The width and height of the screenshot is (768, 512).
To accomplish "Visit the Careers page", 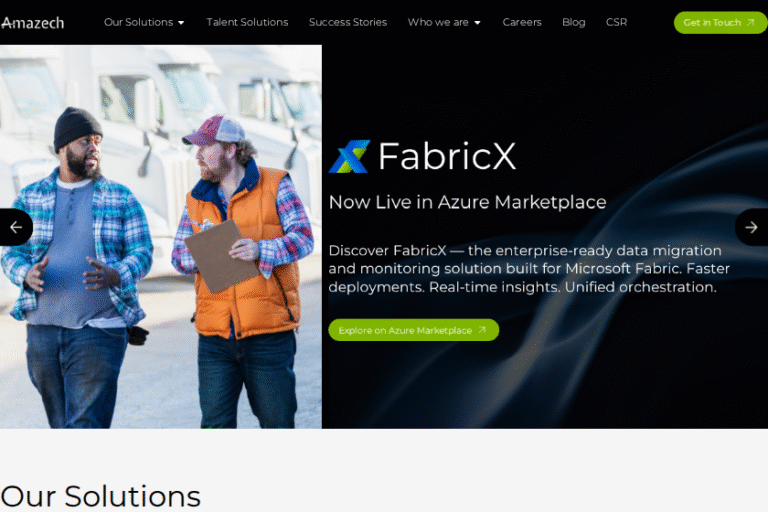I will pos(521,22).
